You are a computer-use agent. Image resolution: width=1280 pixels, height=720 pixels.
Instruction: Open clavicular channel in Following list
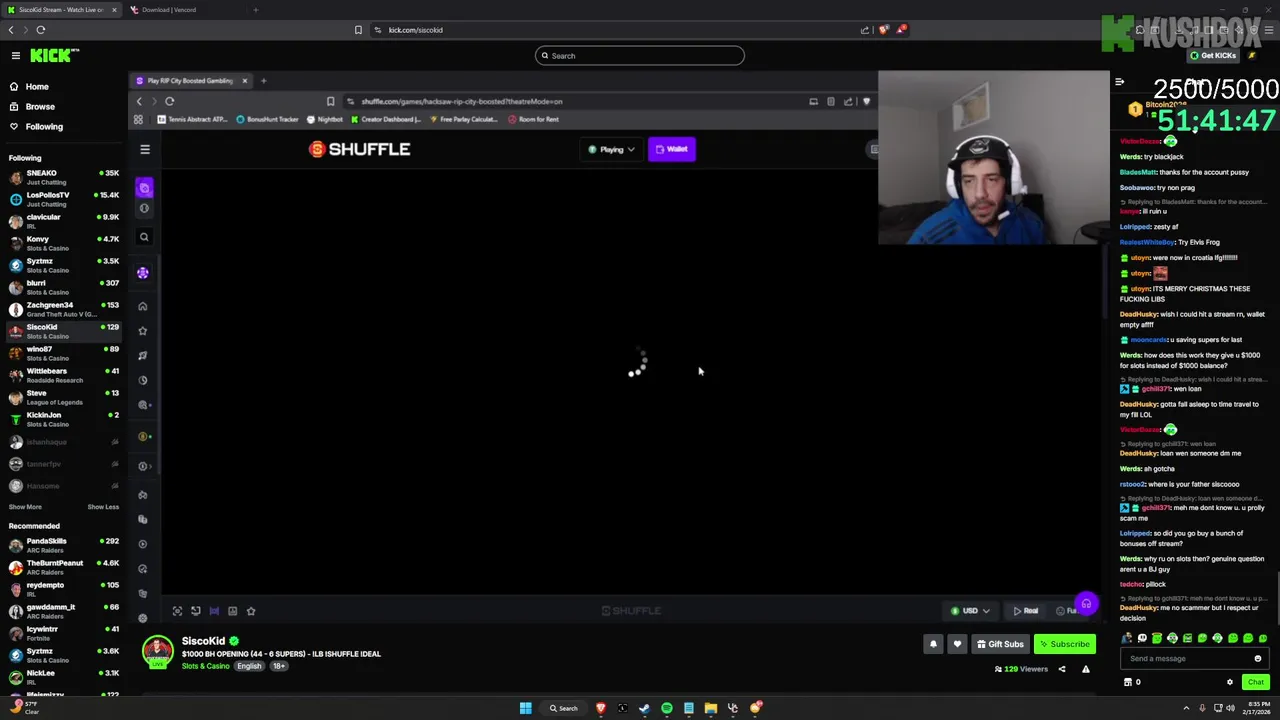[64, 221]
